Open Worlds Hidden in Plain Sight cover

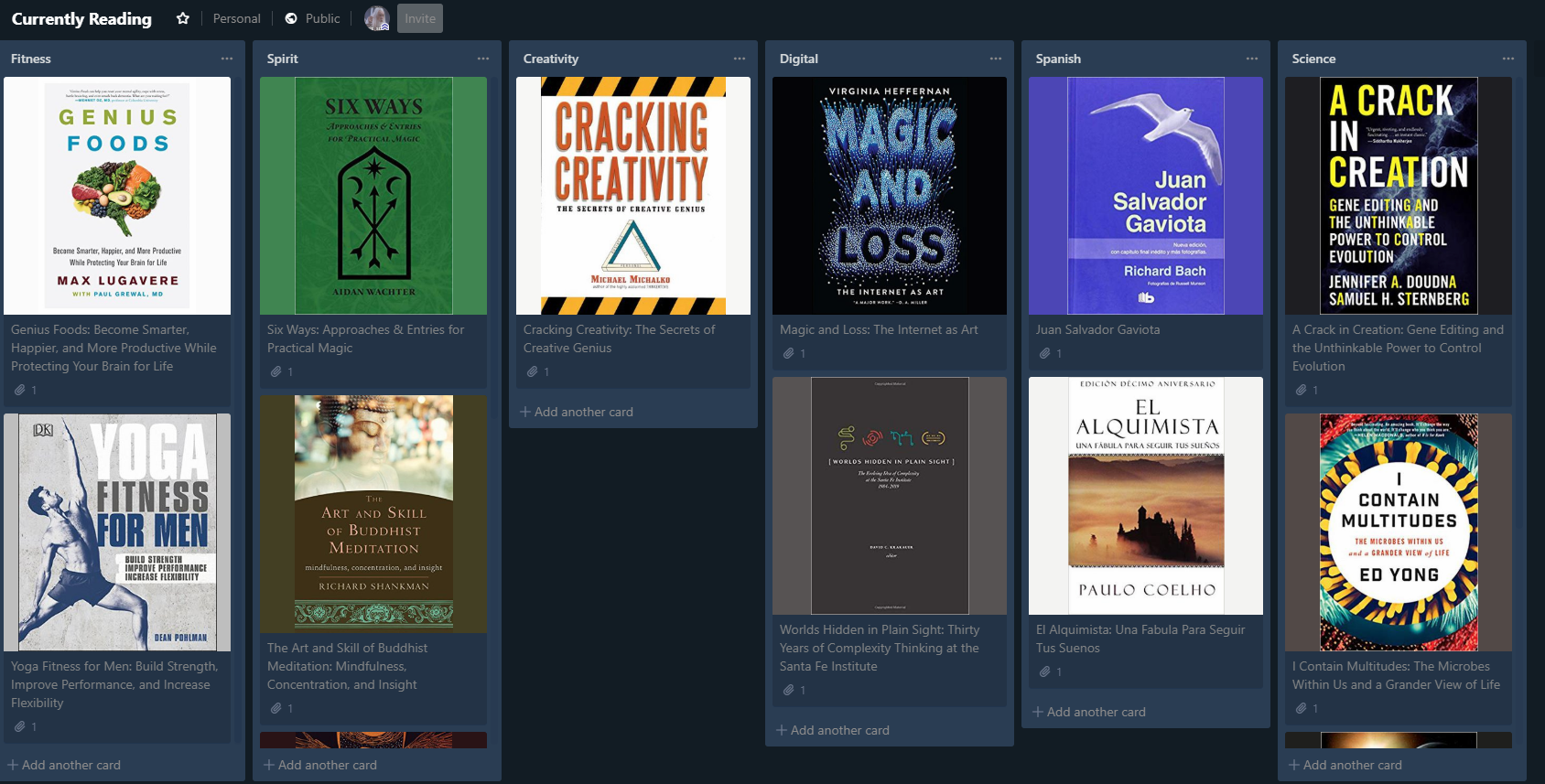pyautogui.click(x=890, y=496)
